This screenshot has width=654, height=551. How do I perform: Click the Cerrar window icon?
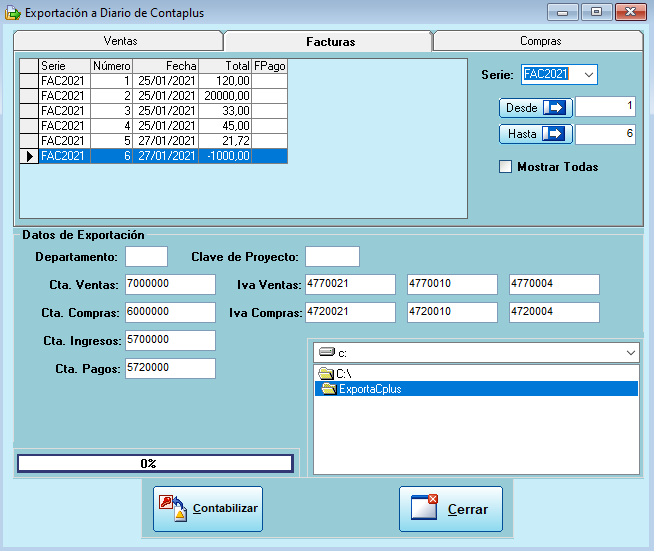[x=424, y=507]
